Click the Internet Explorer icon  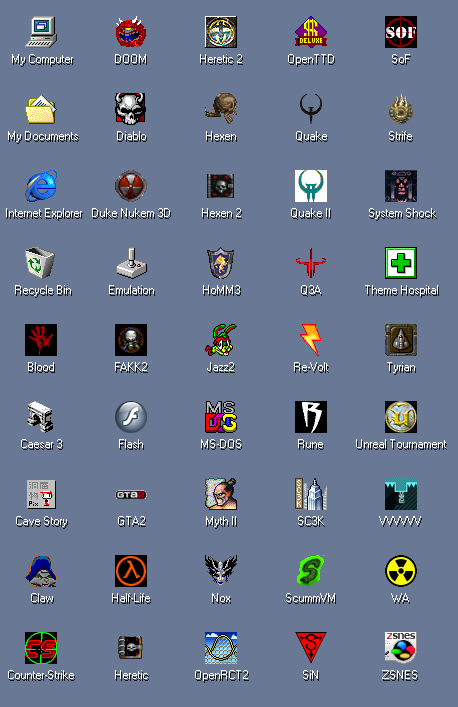[x=41, y=186]
